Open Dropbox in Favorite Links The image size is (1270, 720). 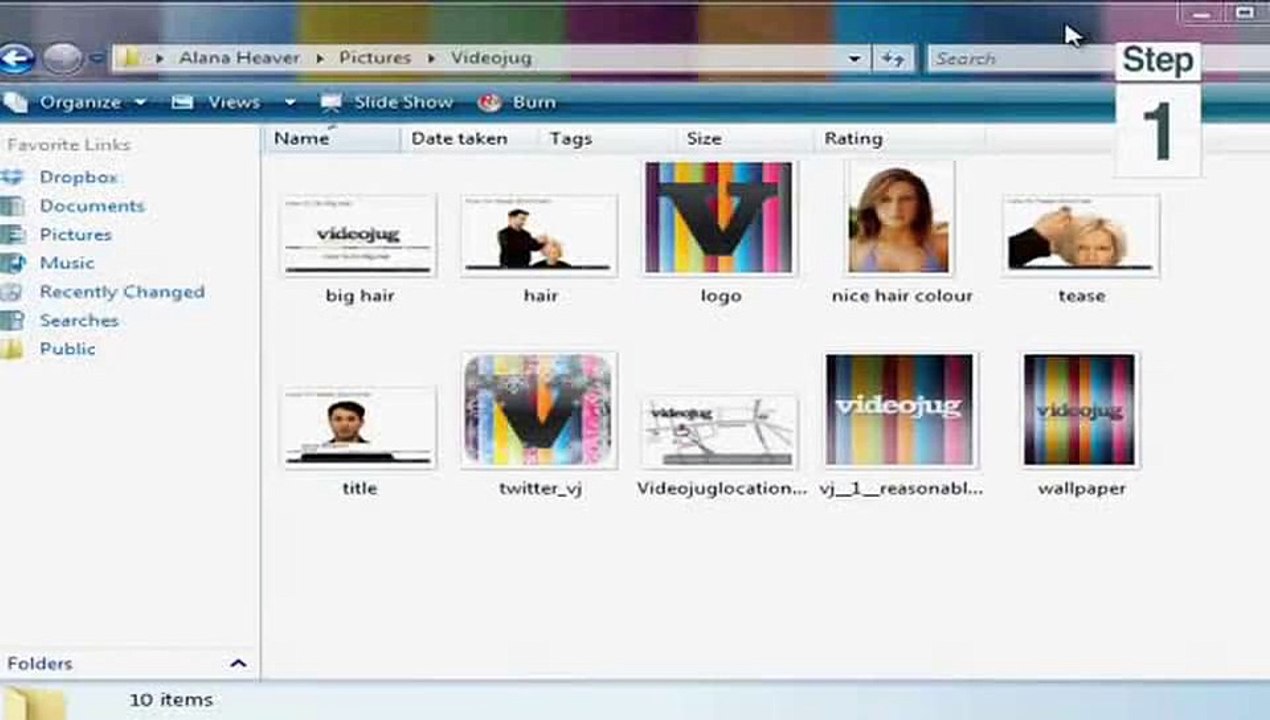tap(78, 177)
